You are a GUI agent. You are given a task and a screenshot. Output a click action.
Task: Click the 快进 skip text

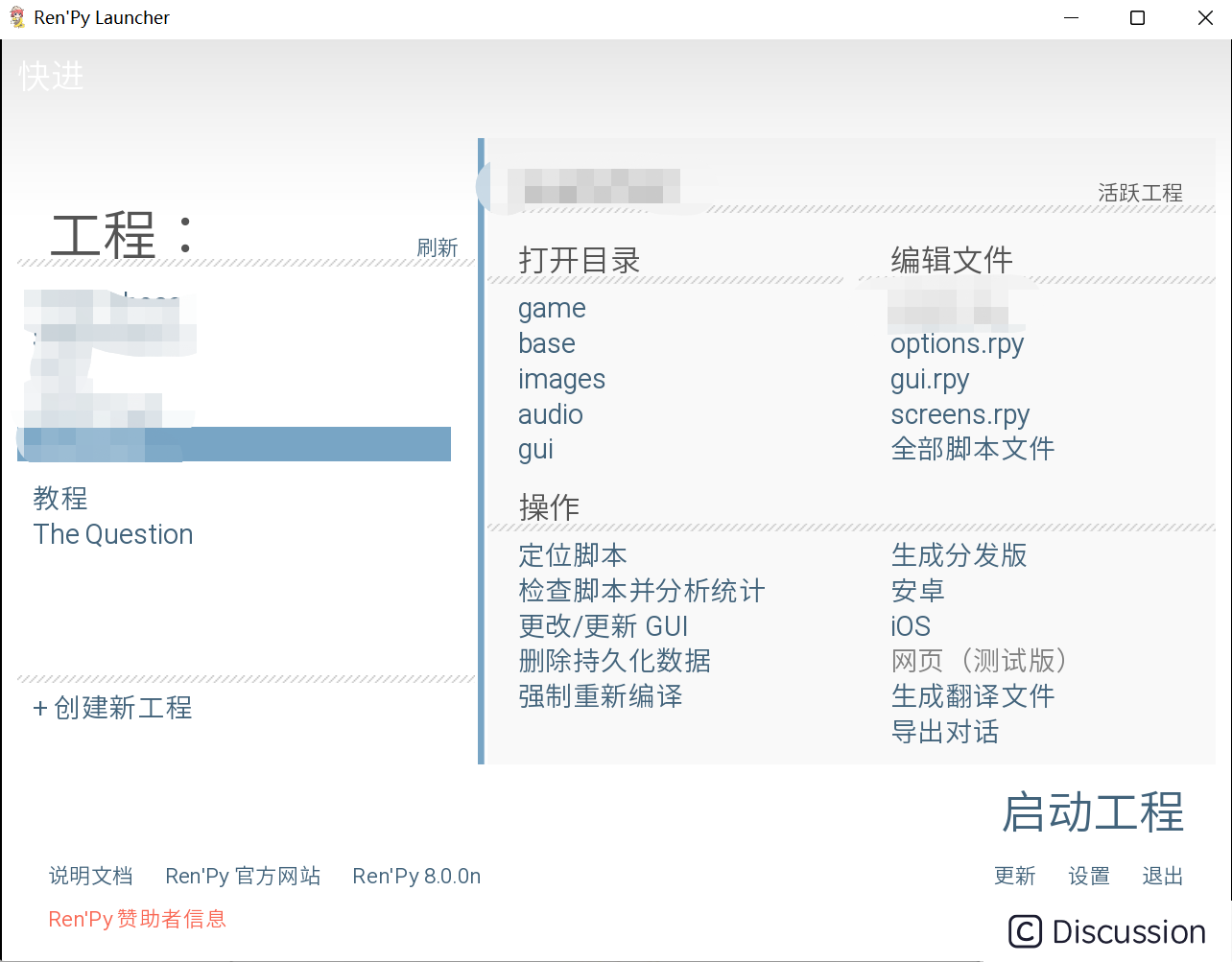(52, 76)
